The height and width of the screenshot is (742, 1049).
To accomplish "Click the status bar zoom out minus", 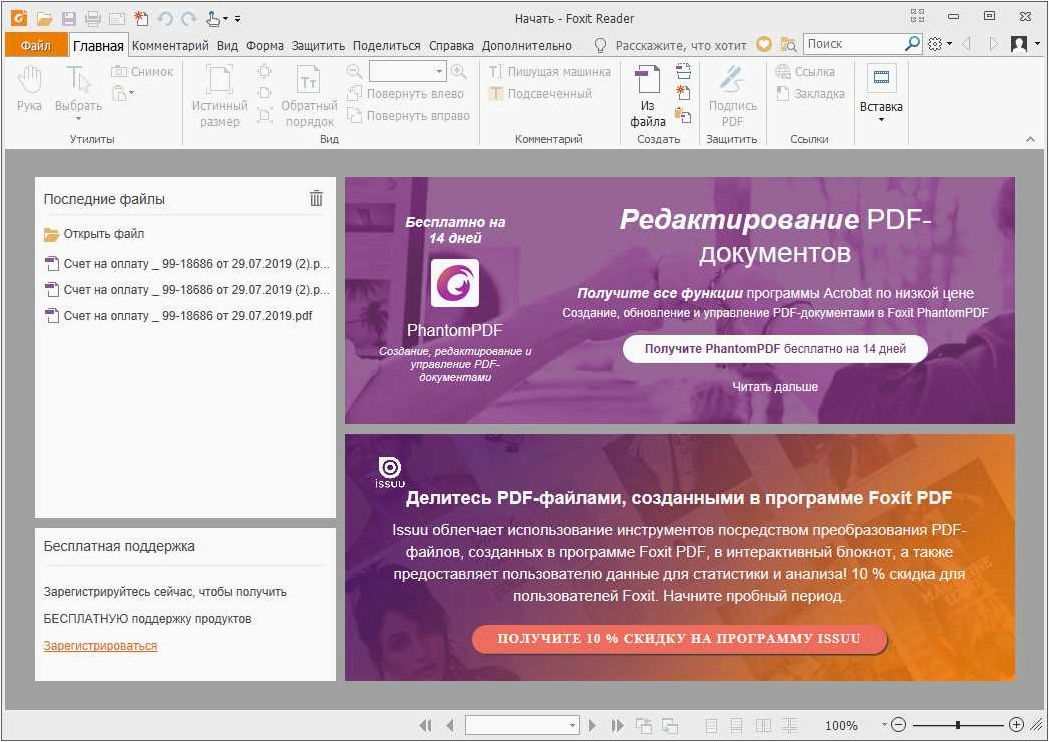I will click(898, 725).
